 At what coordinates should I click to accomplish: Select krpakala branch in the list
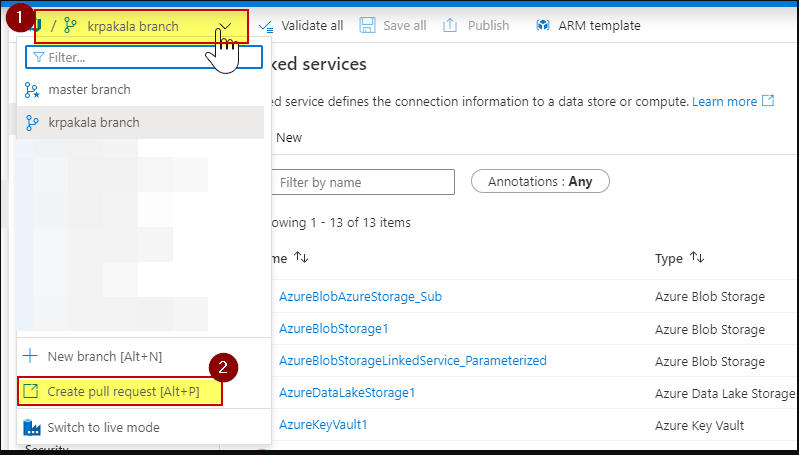[140, 122]
